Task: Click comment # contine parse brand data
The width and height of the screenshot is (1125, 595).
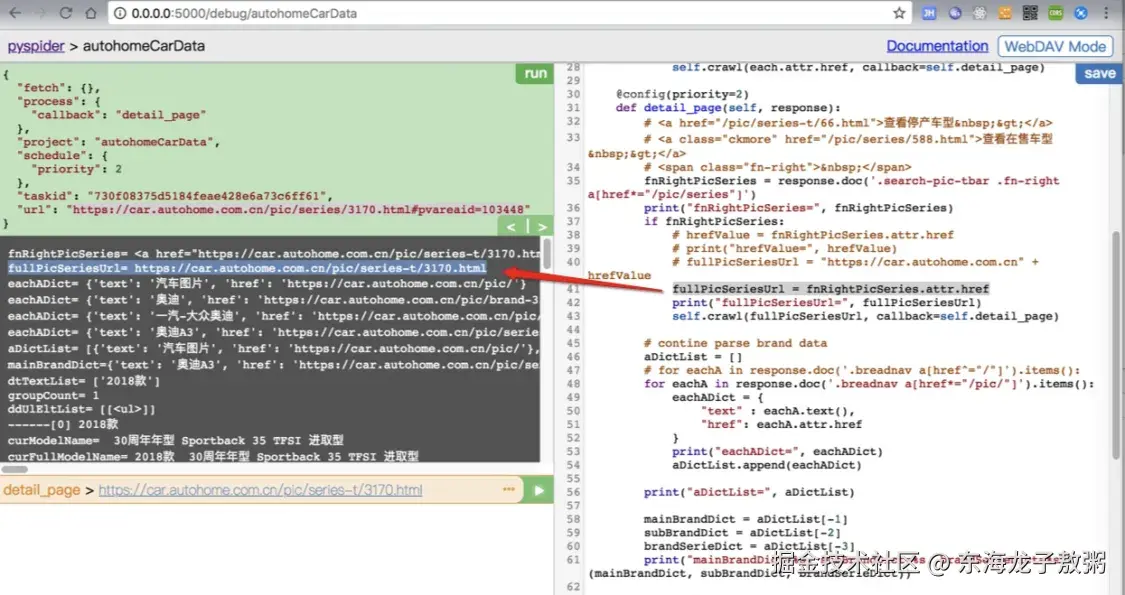Action: [x=735, y=343]
